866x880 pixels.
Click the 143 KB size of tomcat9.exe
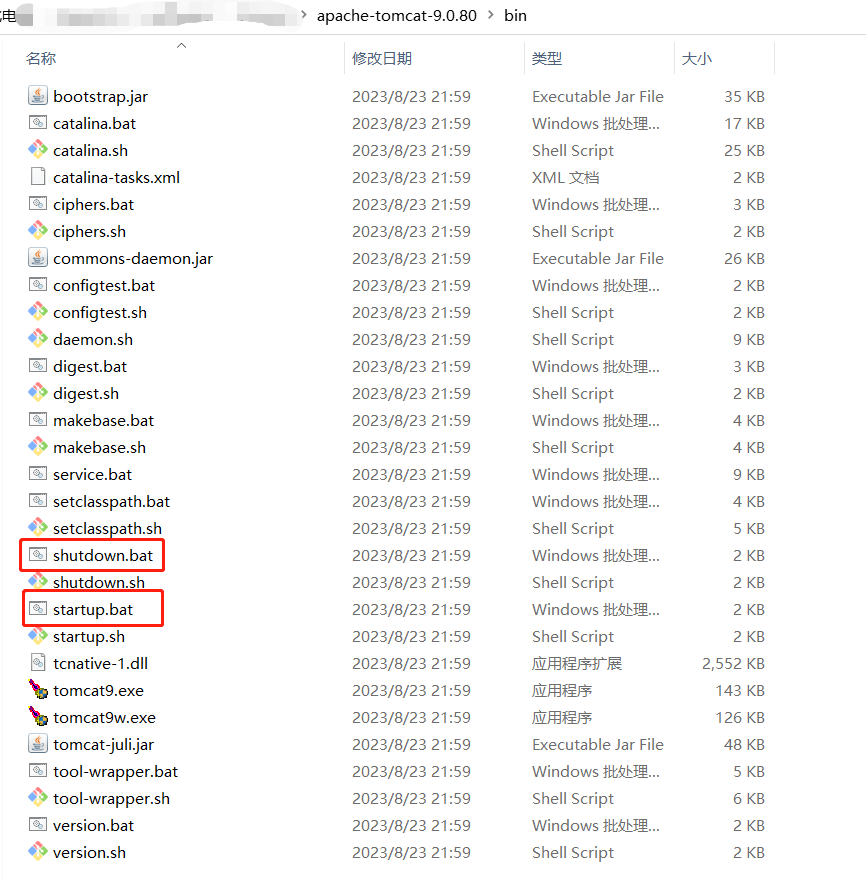point(740,690)
